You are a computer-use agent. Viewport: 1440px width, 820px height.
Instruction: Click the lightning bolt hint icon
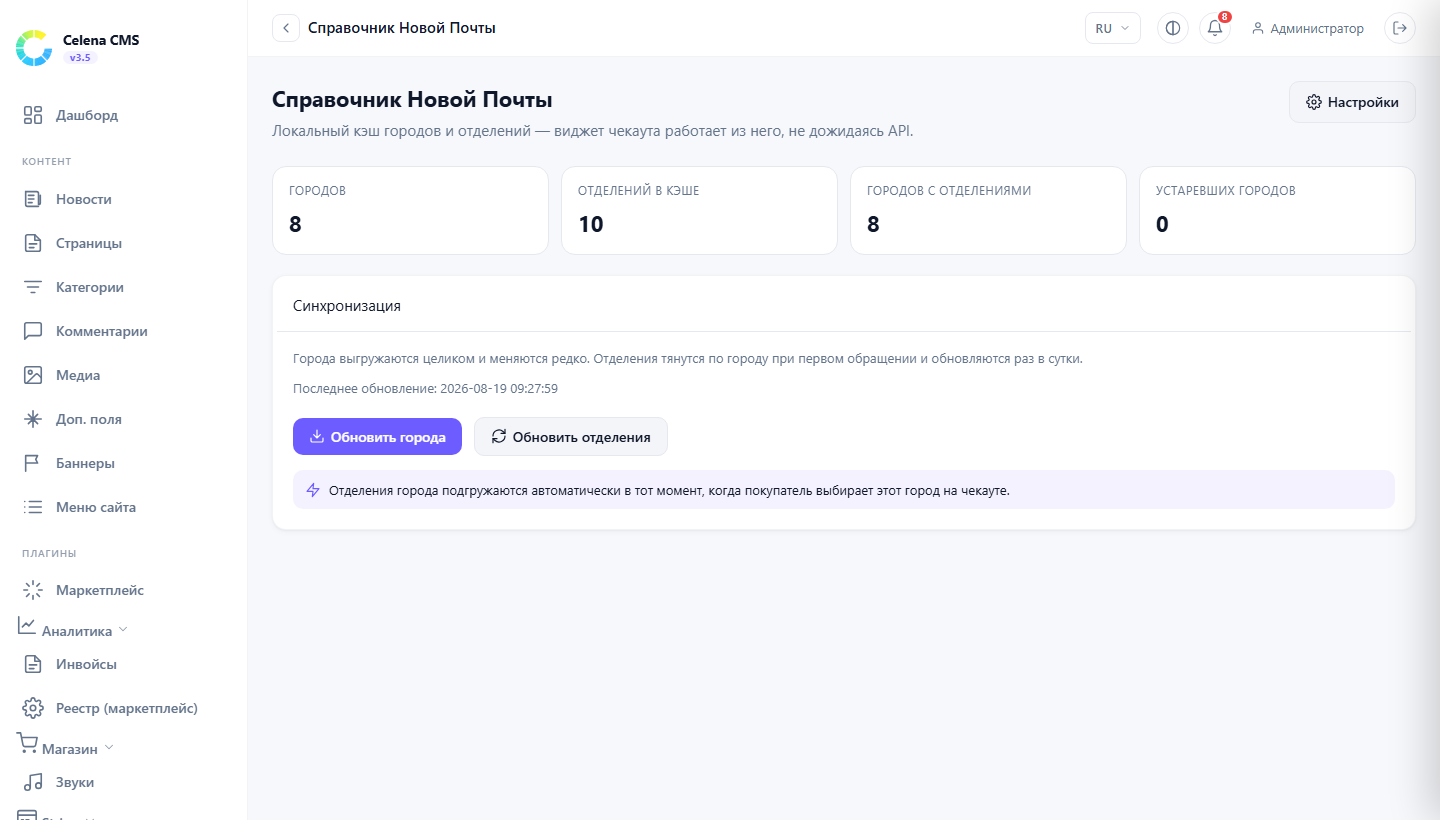[313, 490]
